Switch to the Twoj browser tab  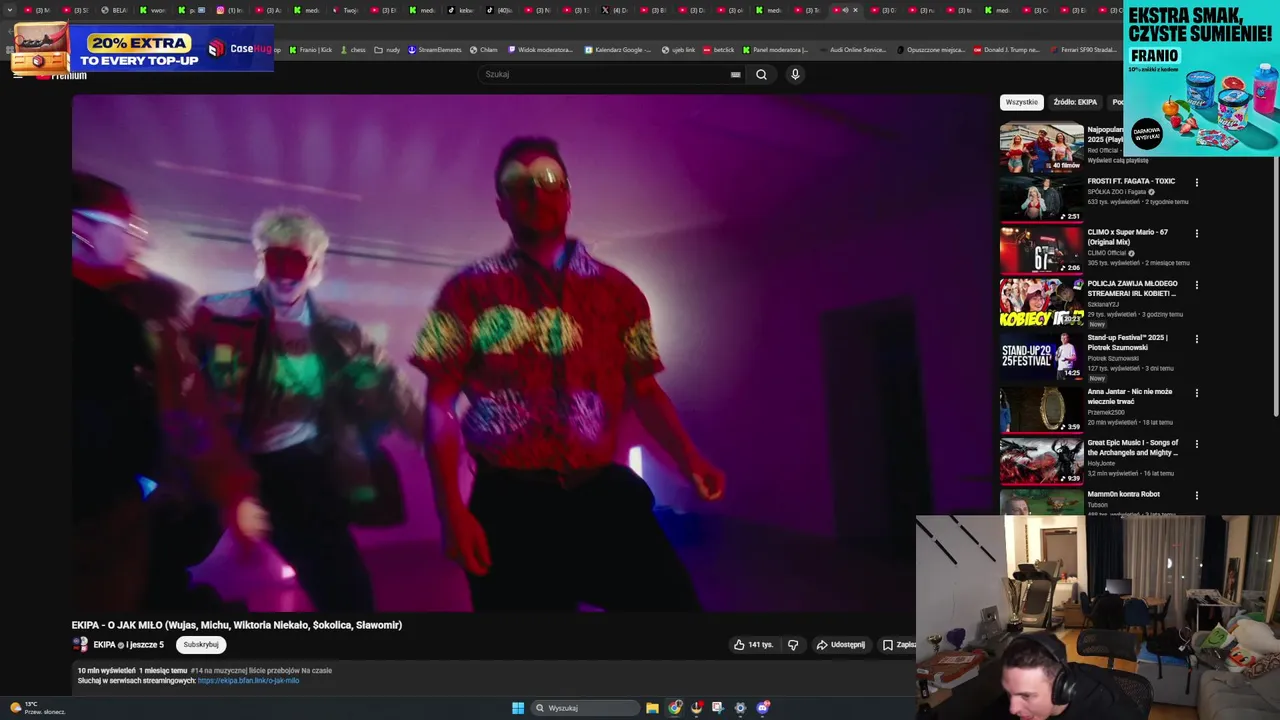point(345,10)
